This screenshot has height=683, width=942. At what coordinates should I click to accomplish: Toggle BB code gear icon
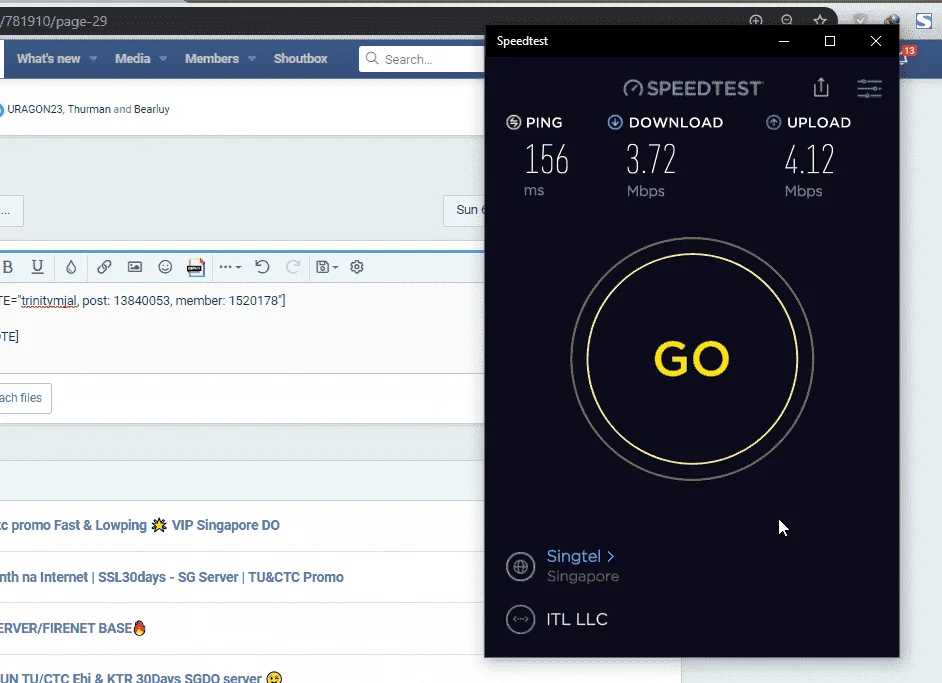click(357, 267)
